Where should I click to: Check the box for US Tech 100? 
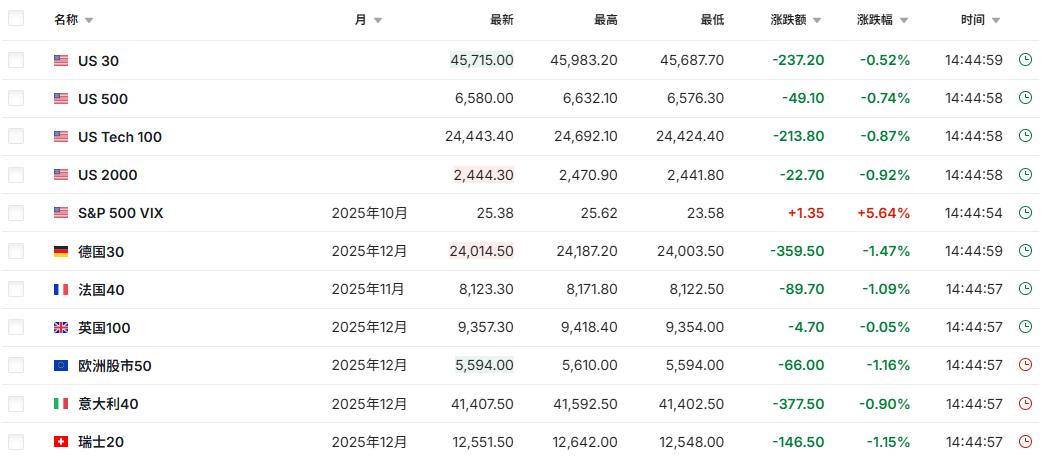coord(16,137)
